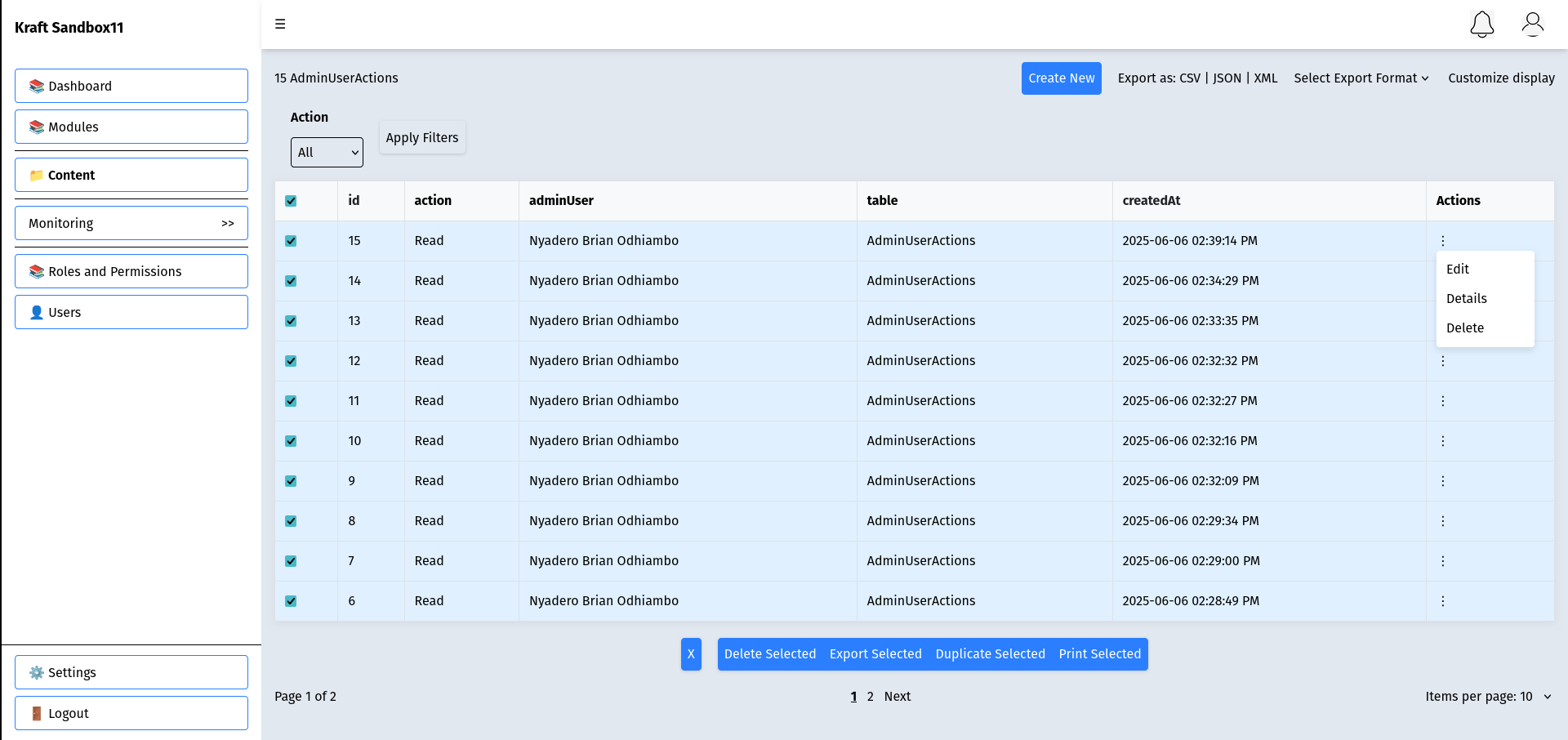Image resolution: width=1568 pixels, height=740 pixels.
Task: Open Dashboard in the sidebar
Action: tap(131, 86)
